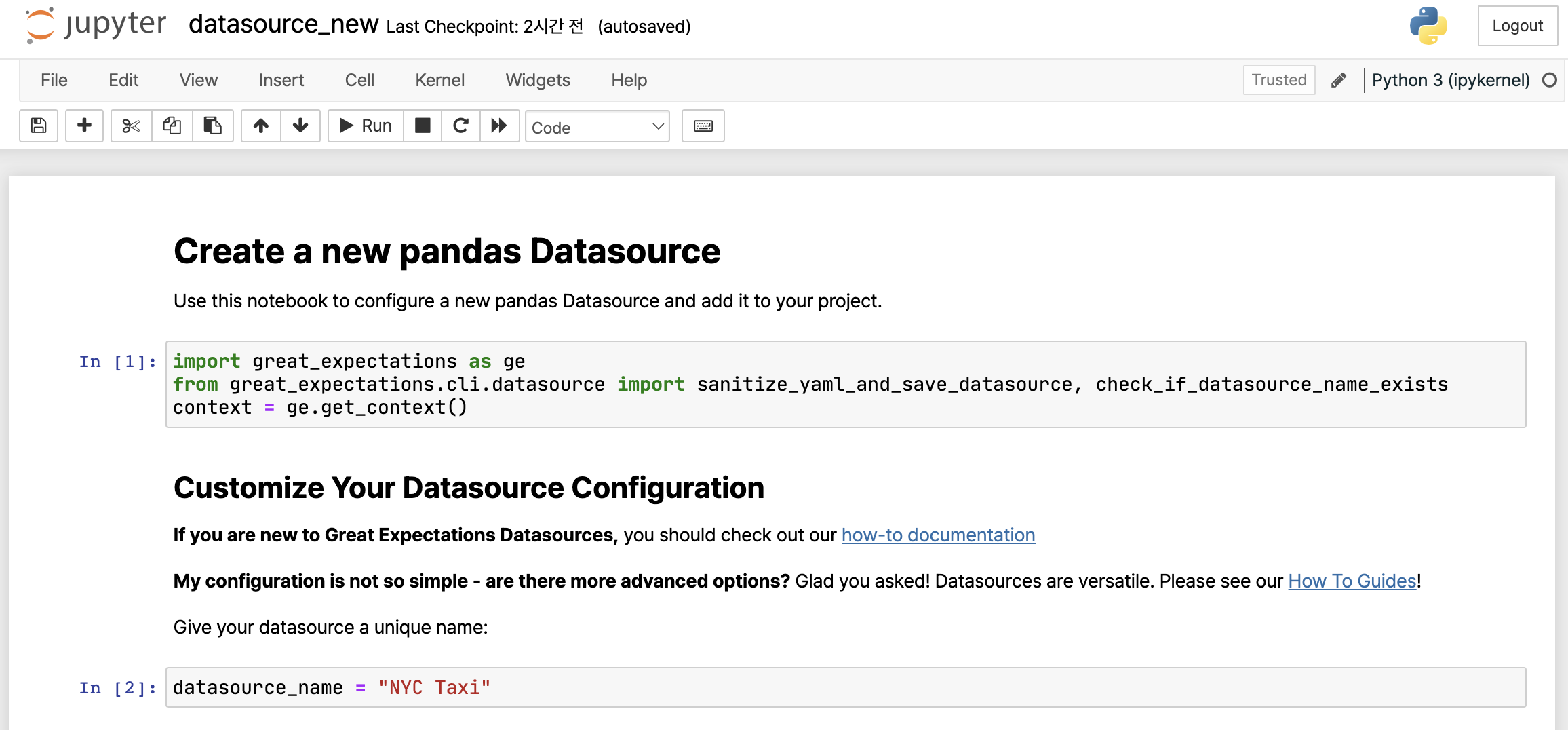Click the kernel idle indicator circle
The image size is (1568, 730).
point(1550,80)
